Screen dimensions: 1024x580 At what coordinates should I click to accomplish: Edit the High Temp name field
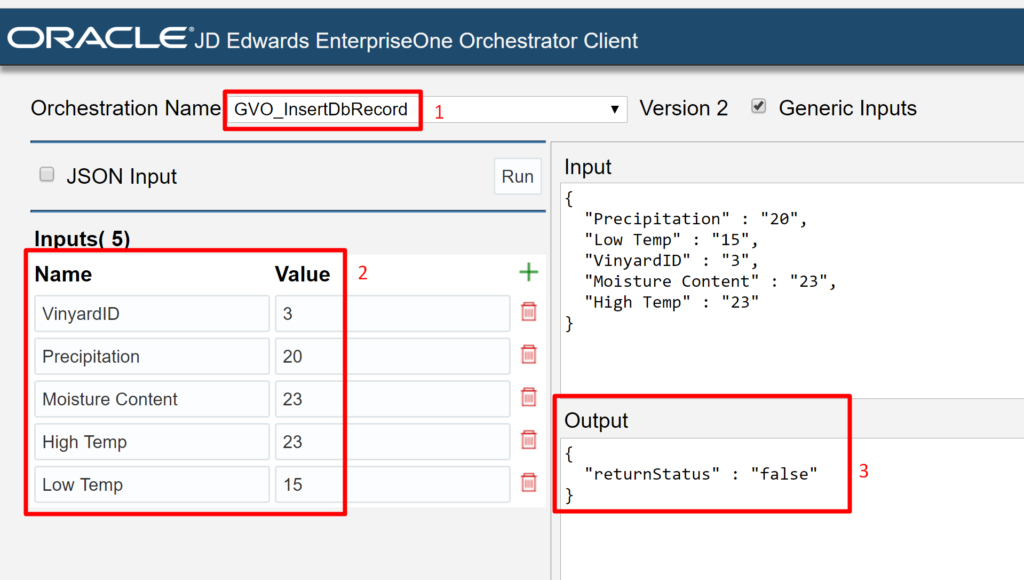click(152, 442)
